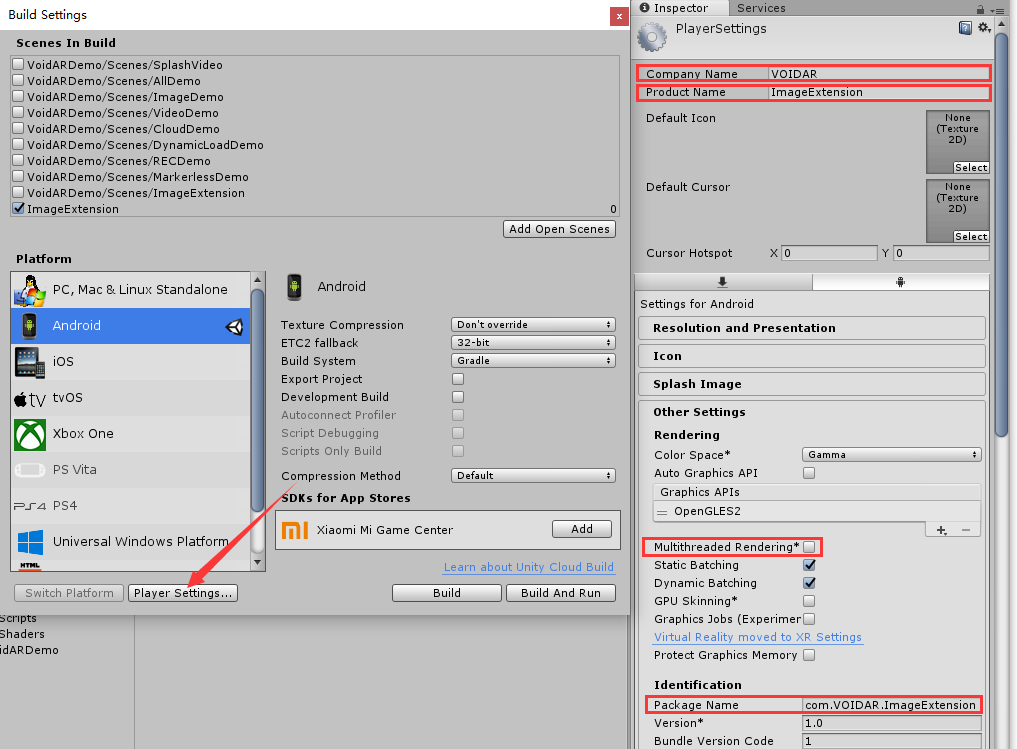Click the tvOS platform icon
The height and width of the screenshot is (749, 1017).
click(30, 398)
